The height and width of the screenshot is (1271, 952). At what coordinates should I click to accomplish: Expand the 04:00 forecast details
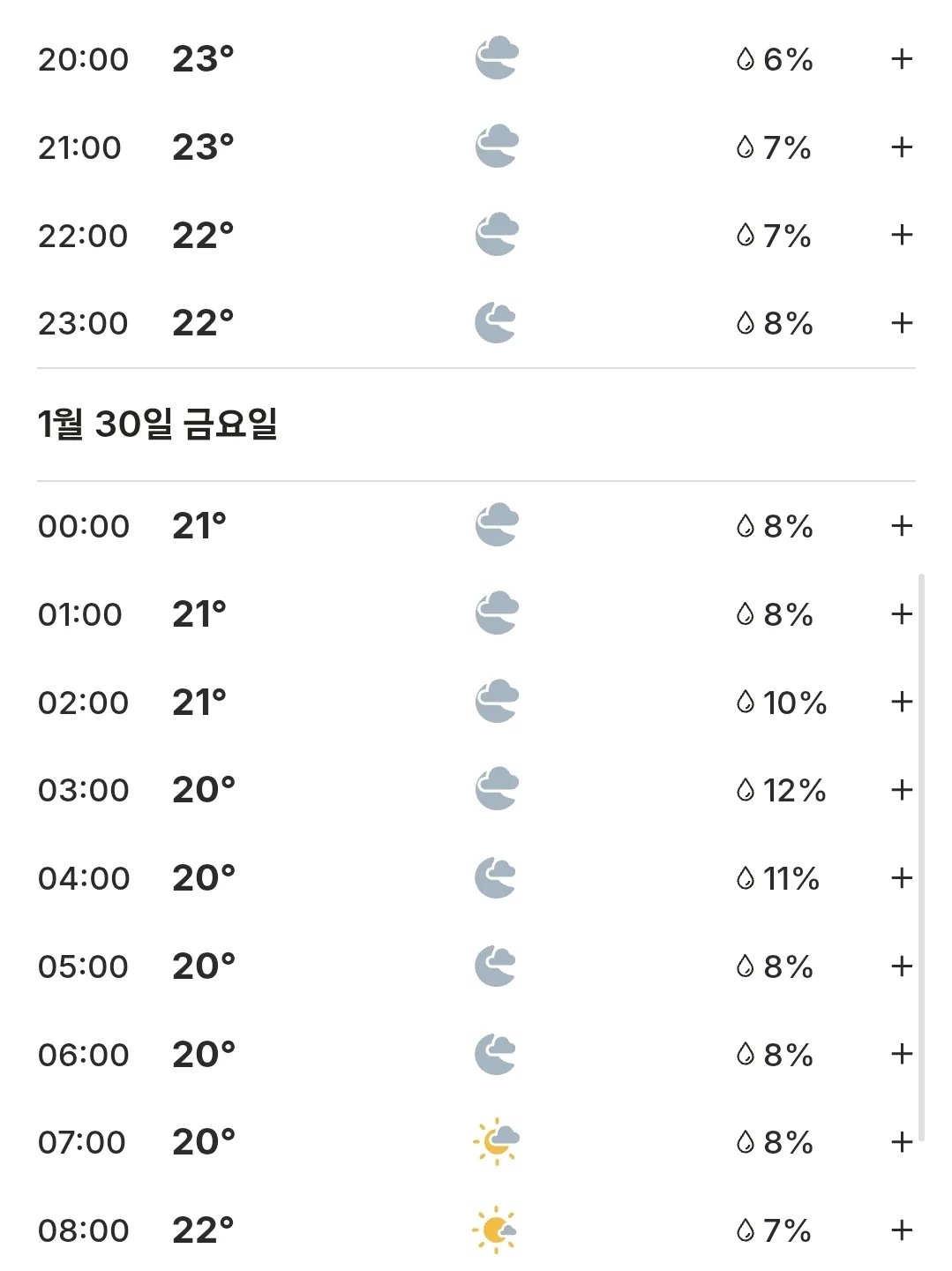click(901, 878)
